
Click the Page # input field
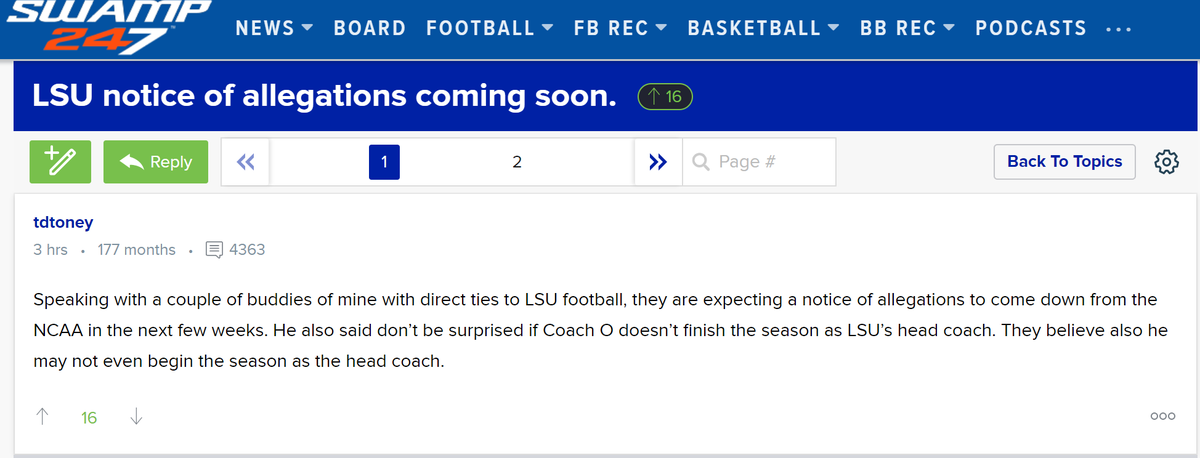tap(760, 161)
